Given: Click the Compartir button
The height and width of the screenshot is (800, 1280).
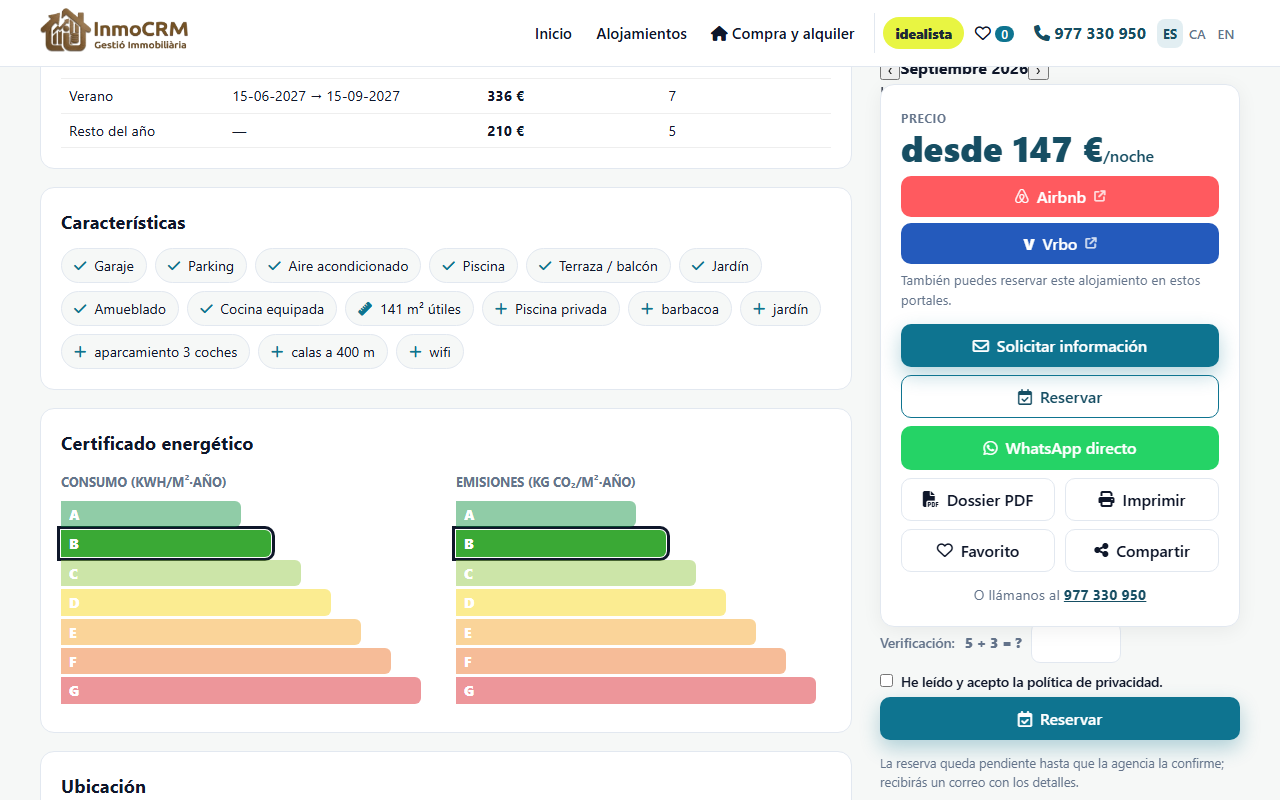Looking at the screenshot, I should 1142,551.
